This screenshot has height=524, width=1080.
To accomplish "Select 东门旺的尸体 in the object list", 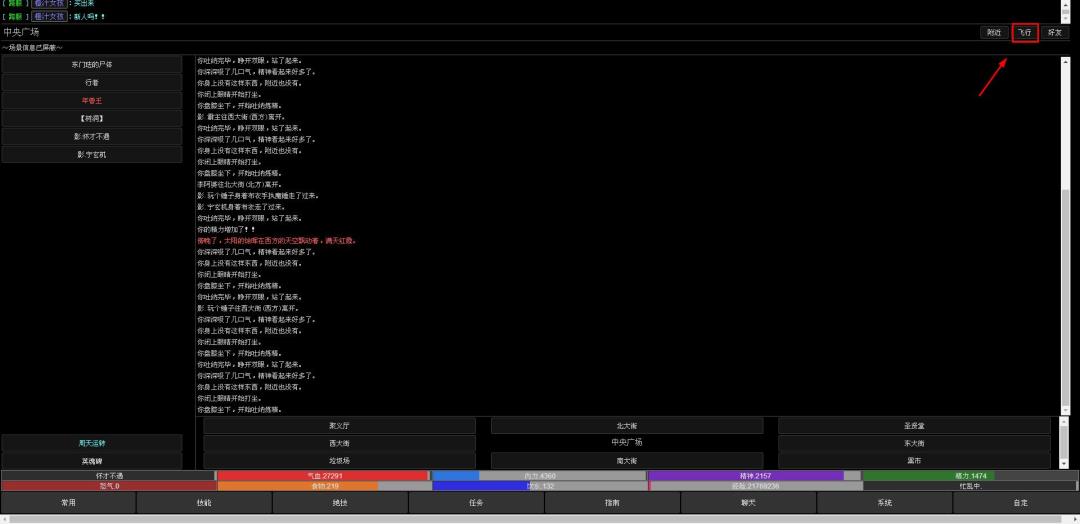I will (92, 65).
